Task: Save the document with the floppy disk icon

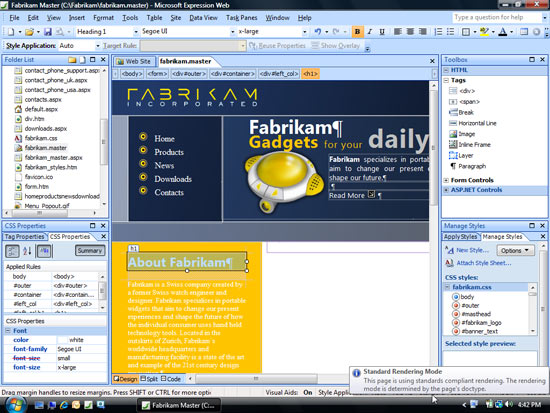Action: click(x=48, y=32)
